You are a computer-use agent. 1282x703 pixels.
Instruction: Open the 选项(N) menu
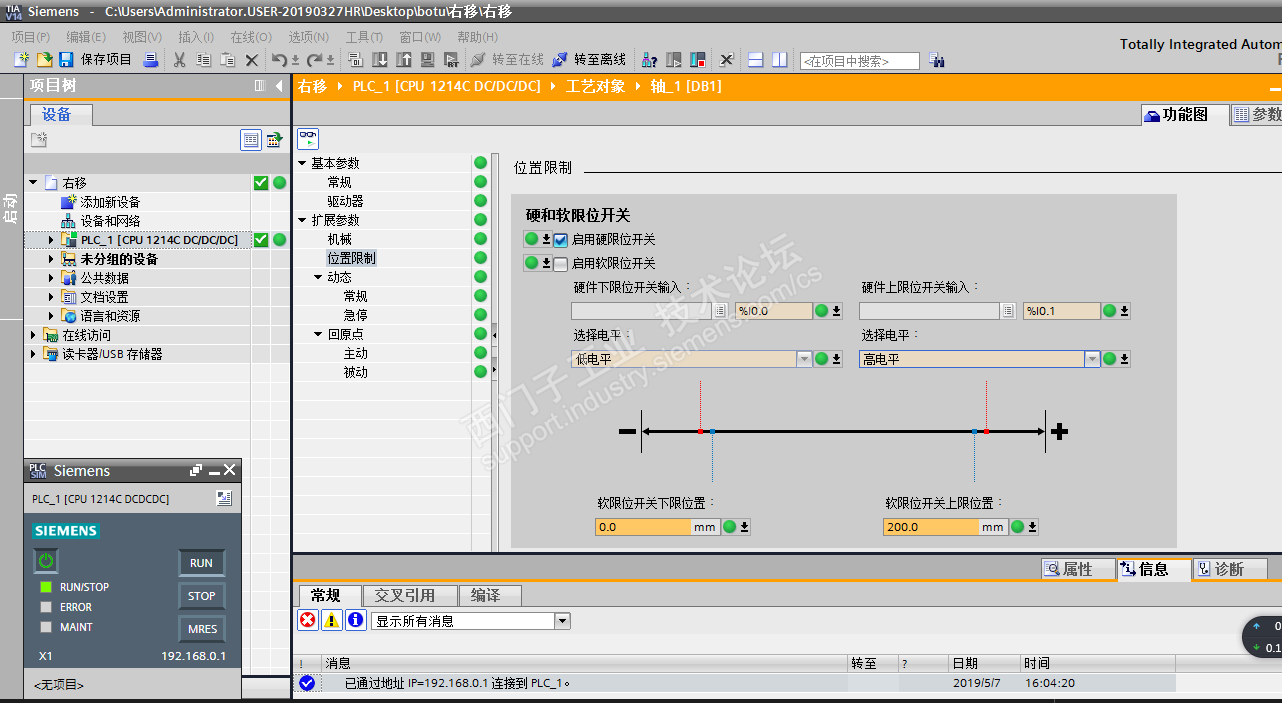click(x=308, y=37)
